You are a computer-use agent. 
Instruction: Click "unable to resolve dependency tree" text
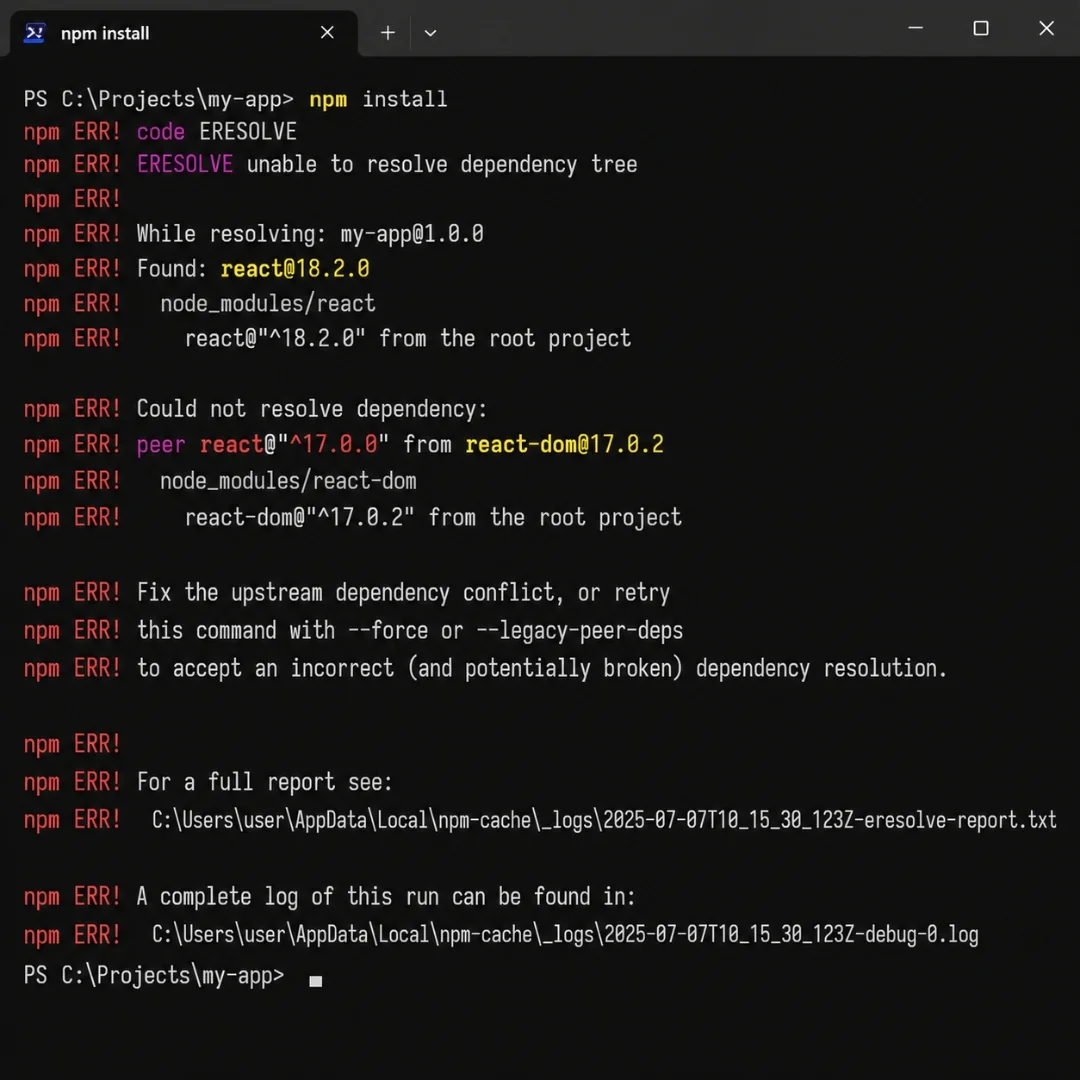[x=442, y=165]
